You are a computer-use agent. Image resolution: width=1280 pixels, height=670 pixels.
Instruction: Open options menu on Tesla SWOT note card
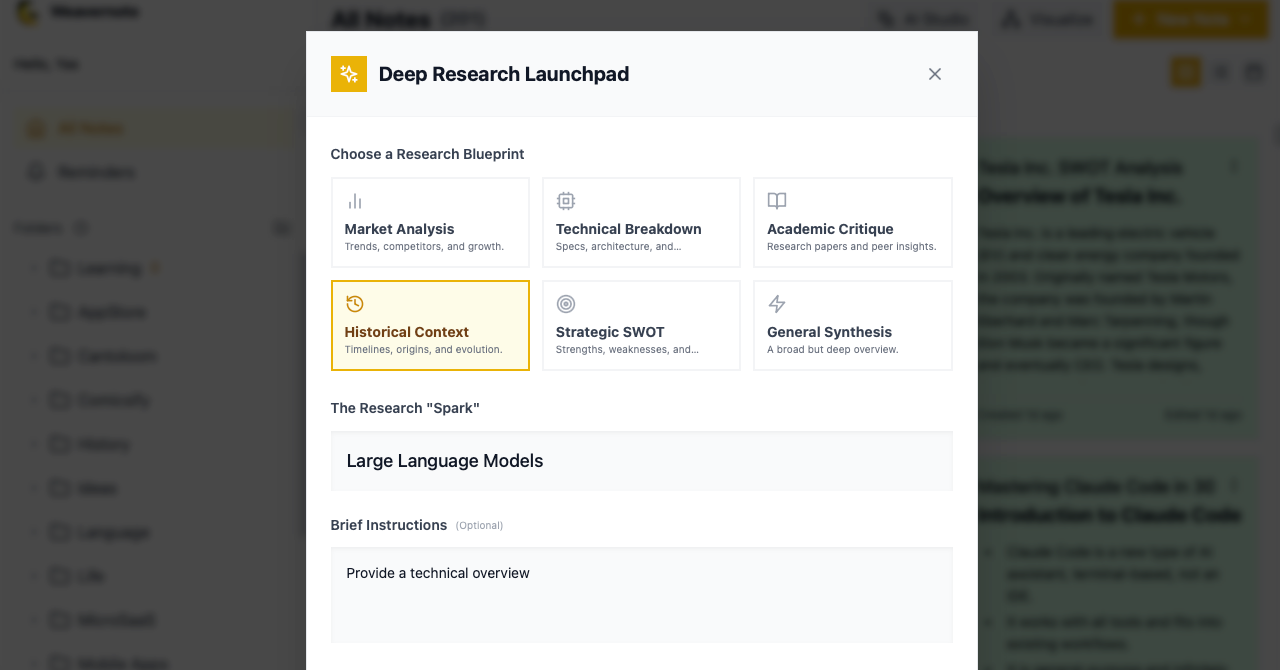(x=1234, y=167)
